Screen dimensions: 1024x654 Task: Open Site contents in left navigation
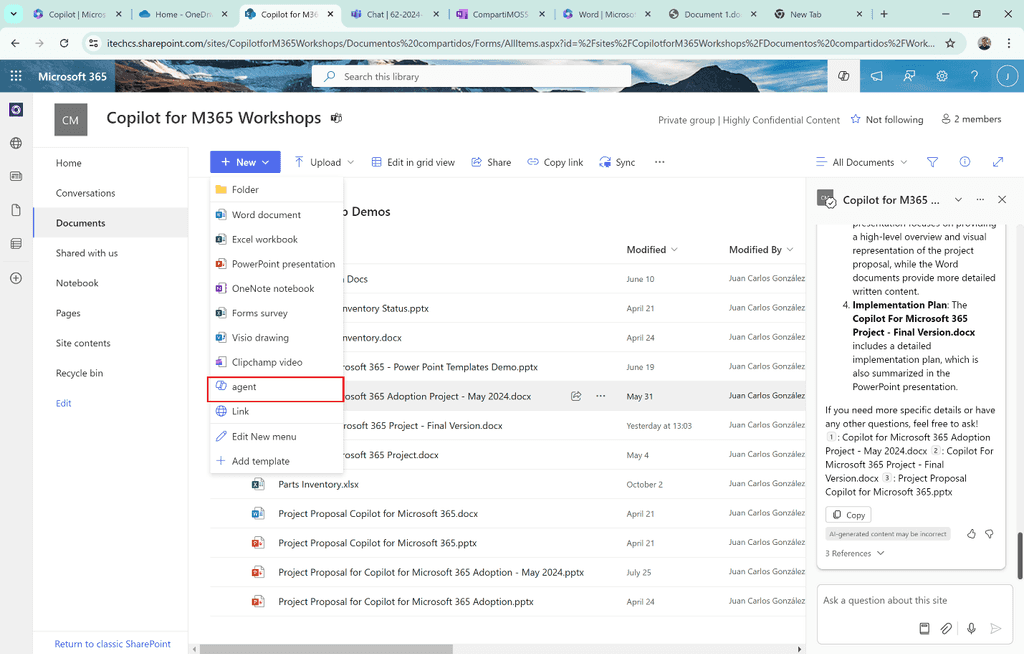point(83,343)
